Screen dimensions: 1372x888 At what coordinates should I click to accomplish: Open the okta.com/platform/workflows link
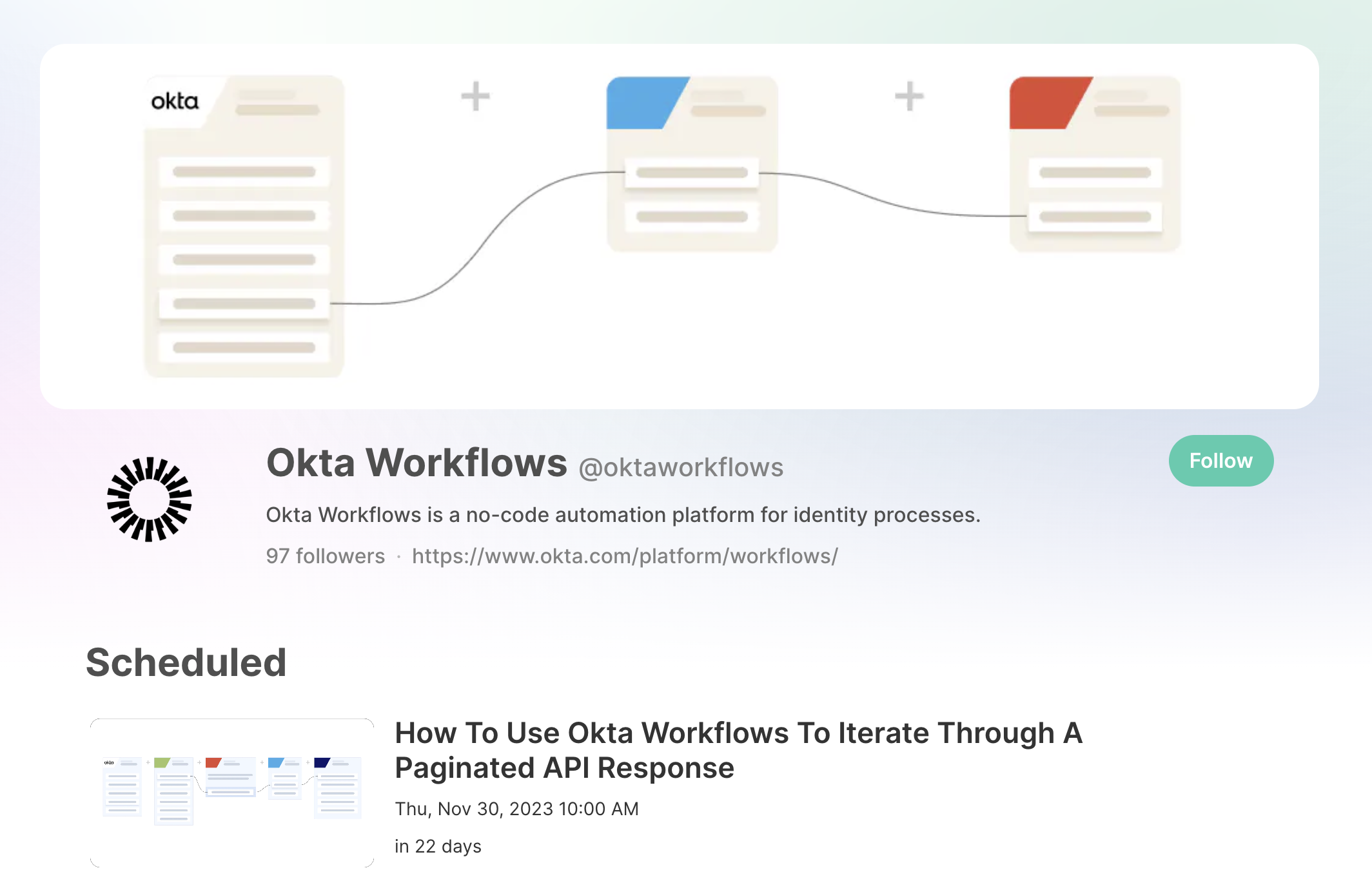click(x=625, y=556)
